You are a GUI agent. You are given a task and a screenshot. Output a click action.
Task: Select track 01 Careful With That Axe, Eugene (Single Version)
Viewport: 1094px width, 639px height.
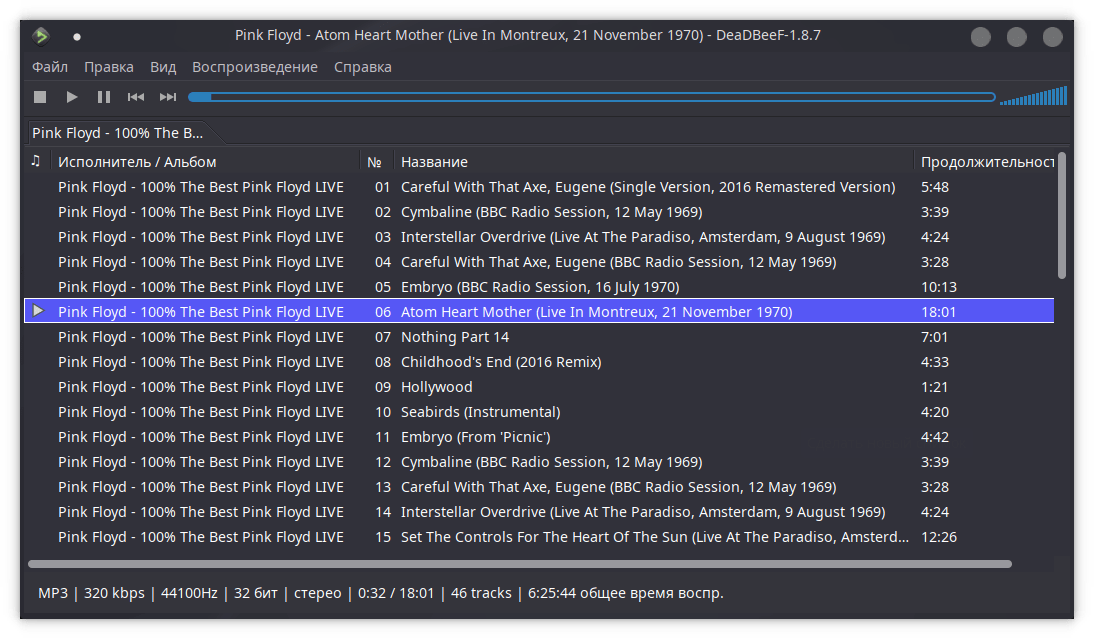coord(539,187)
